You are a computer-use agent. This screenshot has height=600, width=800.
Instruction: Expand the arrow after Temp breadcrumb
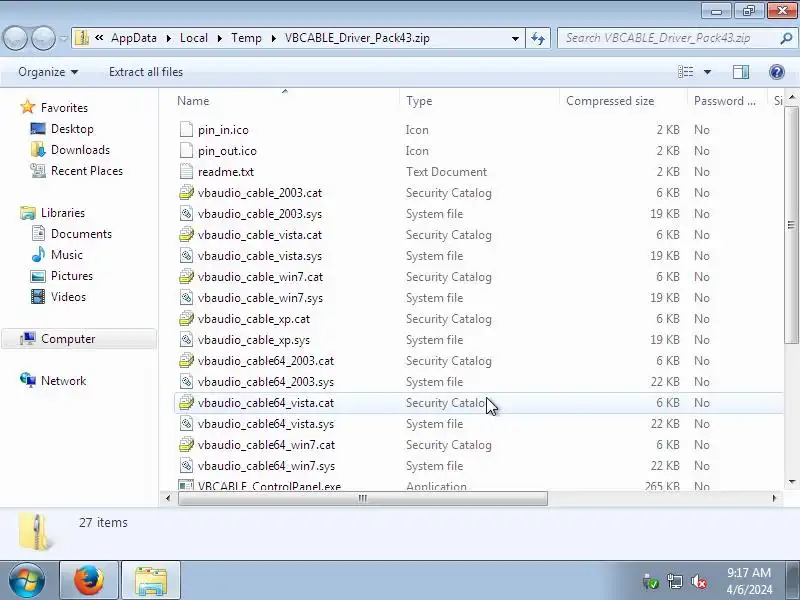point(273,38)
